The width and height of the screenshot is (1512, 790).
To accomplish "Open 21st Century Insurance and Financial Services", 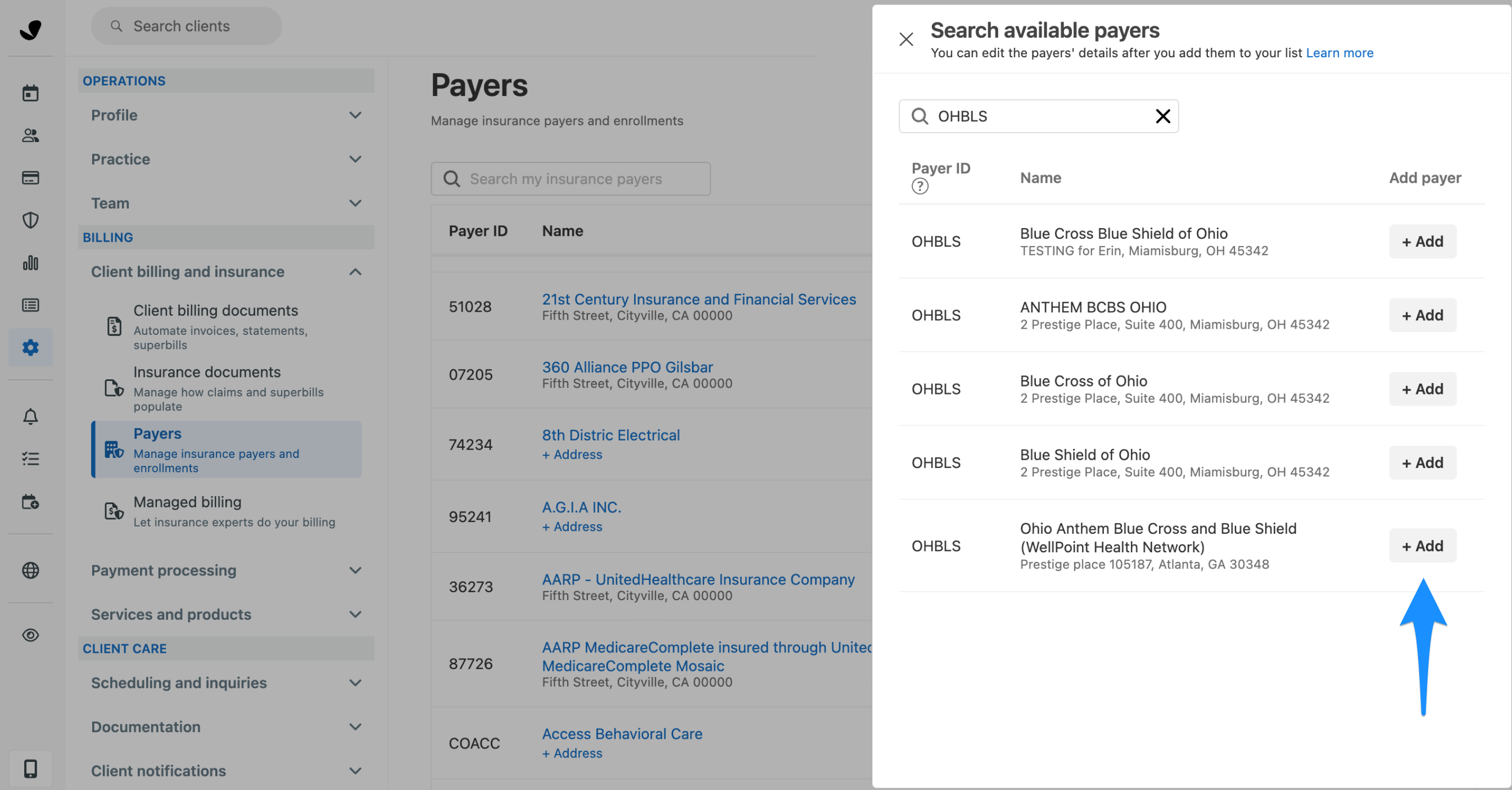I will (699, 299).
